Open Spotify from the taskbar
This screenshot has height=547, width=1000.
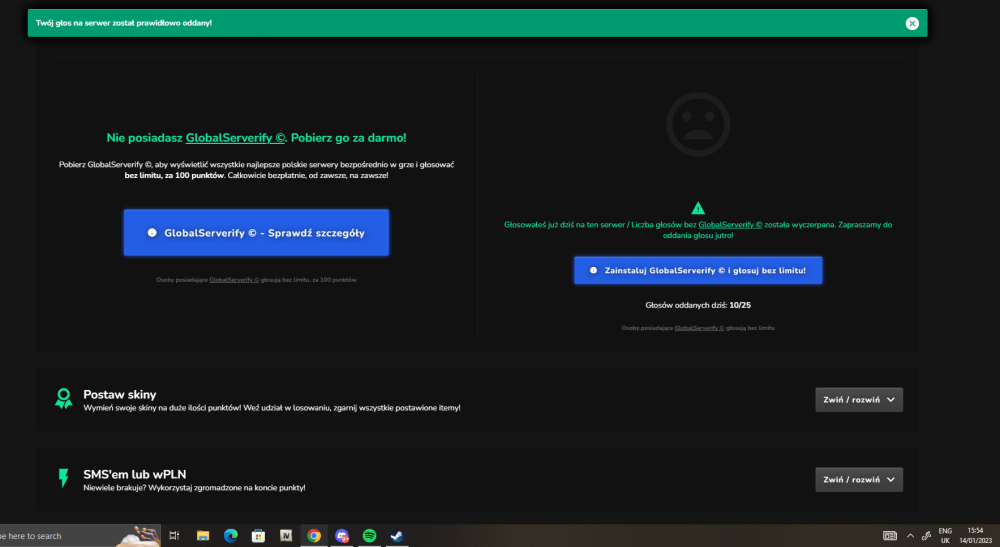click(x=369, y=536)
